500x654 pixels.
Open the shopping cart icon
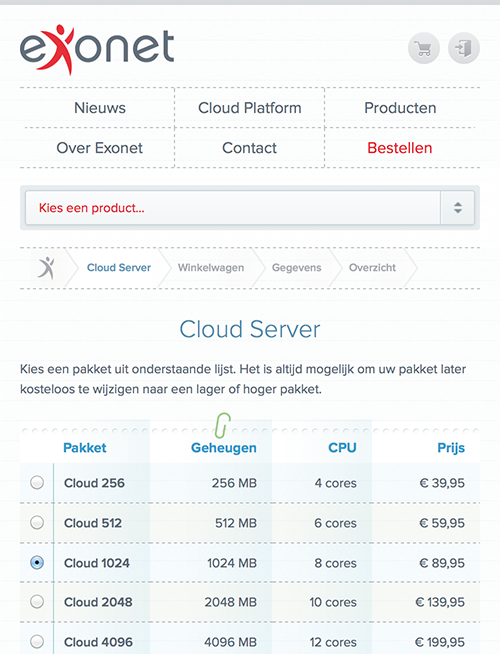[x=424, y=48]
